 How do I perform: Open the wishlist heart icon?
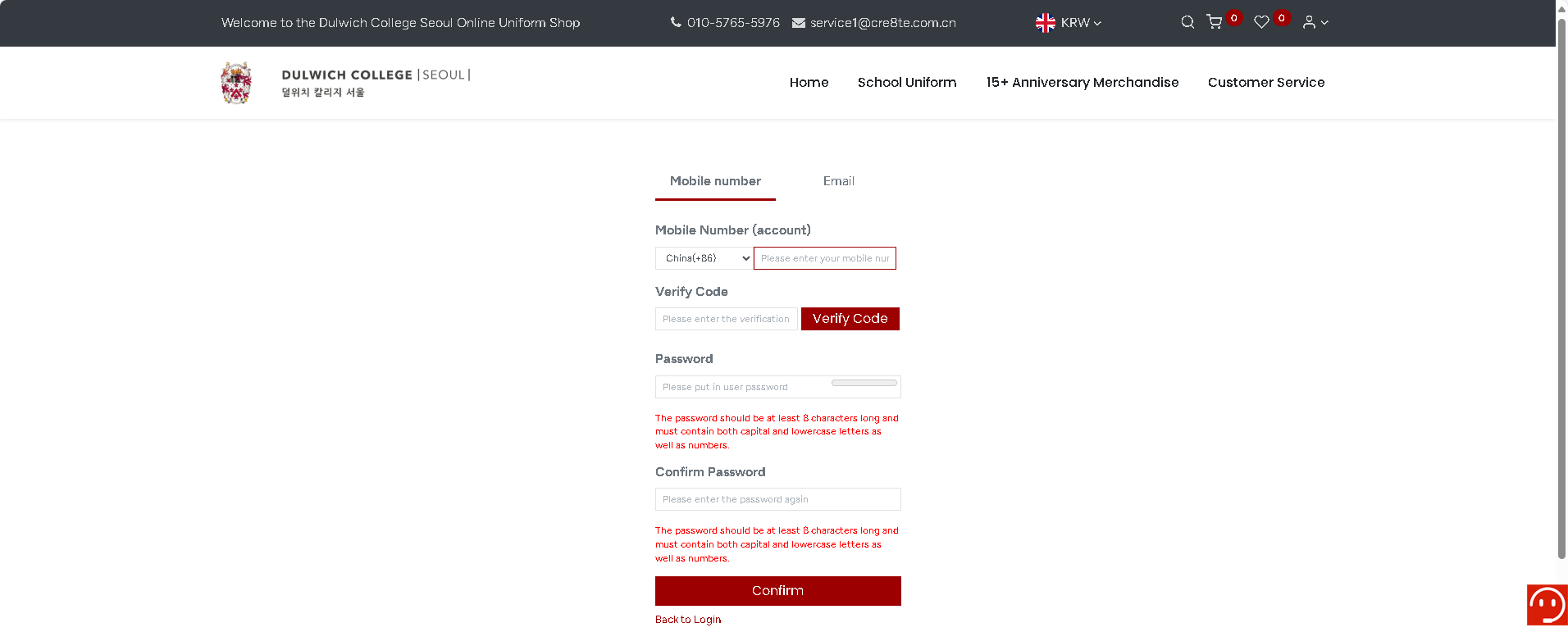[1261, 22]
